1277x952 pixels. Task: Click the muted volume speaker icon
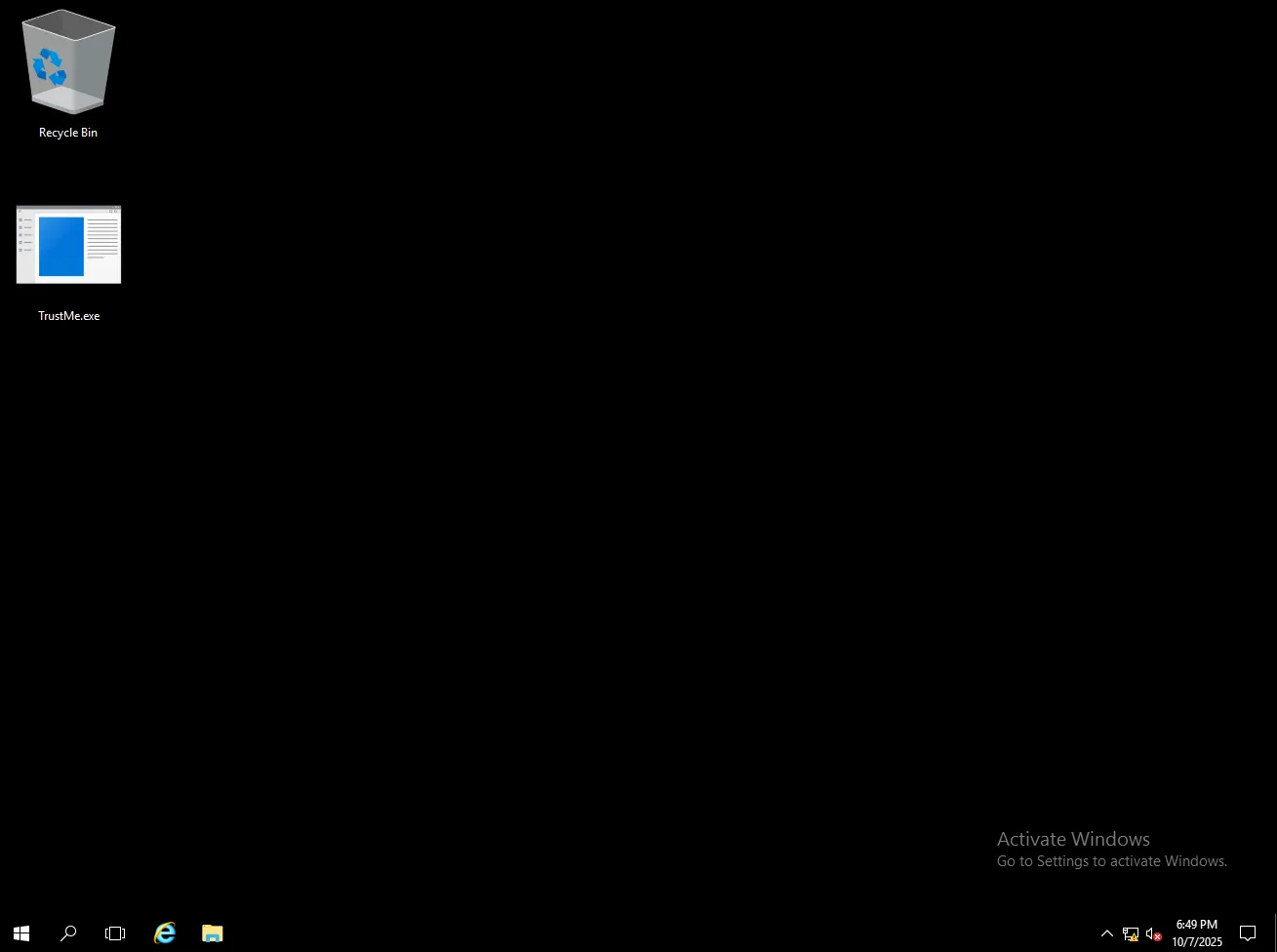1153,933
